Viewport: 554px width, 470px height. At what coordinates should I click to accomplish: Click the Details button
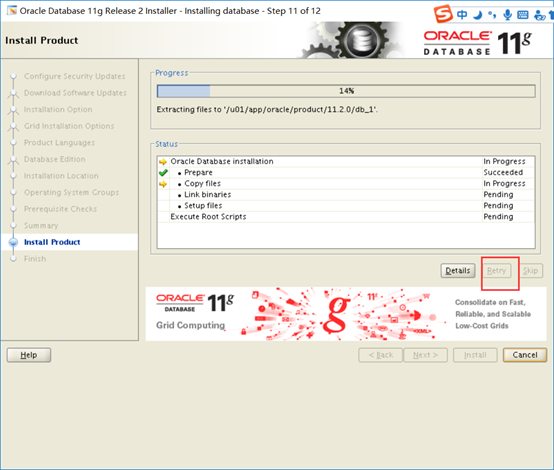(x=458, y=271)
